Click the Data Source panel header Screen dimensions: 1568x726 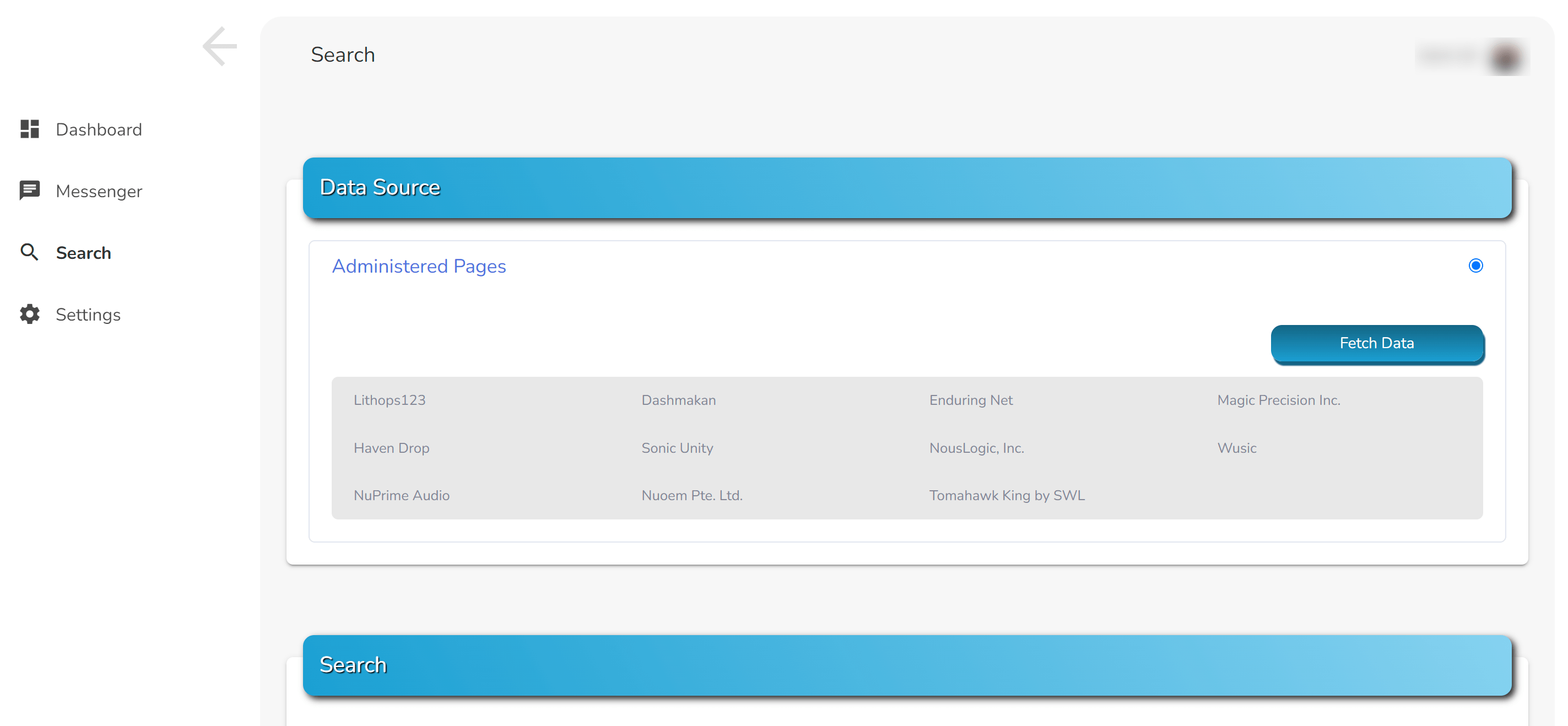click(907, 188)
